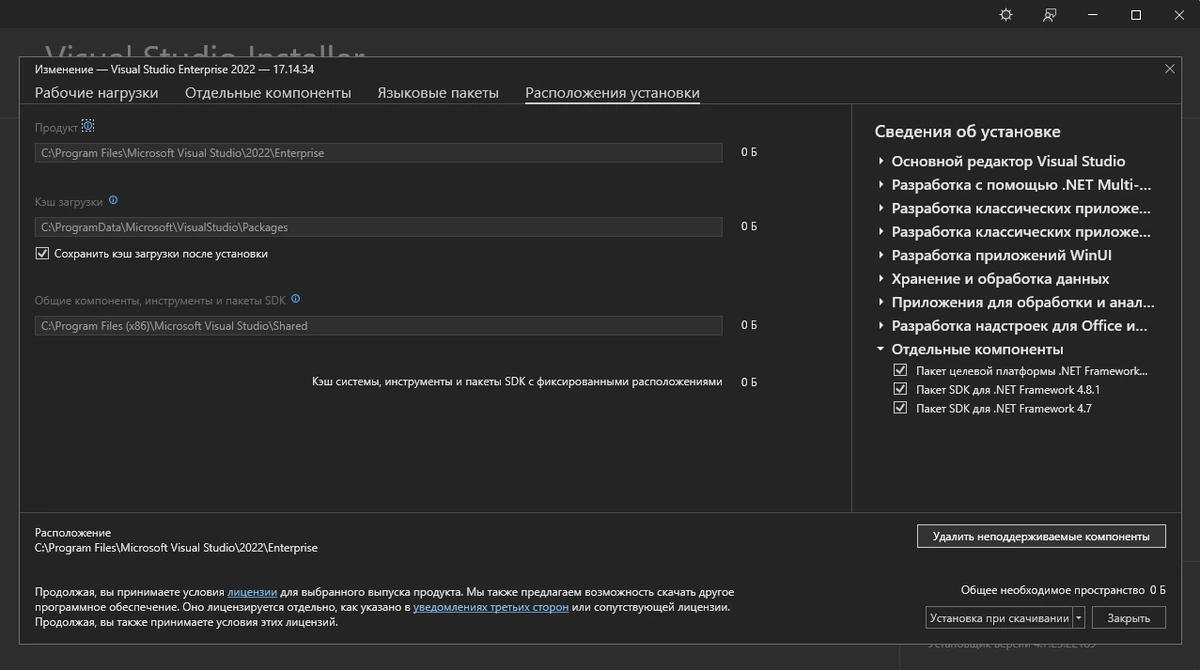1200x670 pixels.
Task: Expand Основной редактор Visual Studio
Action: click(x=881, y=161)
